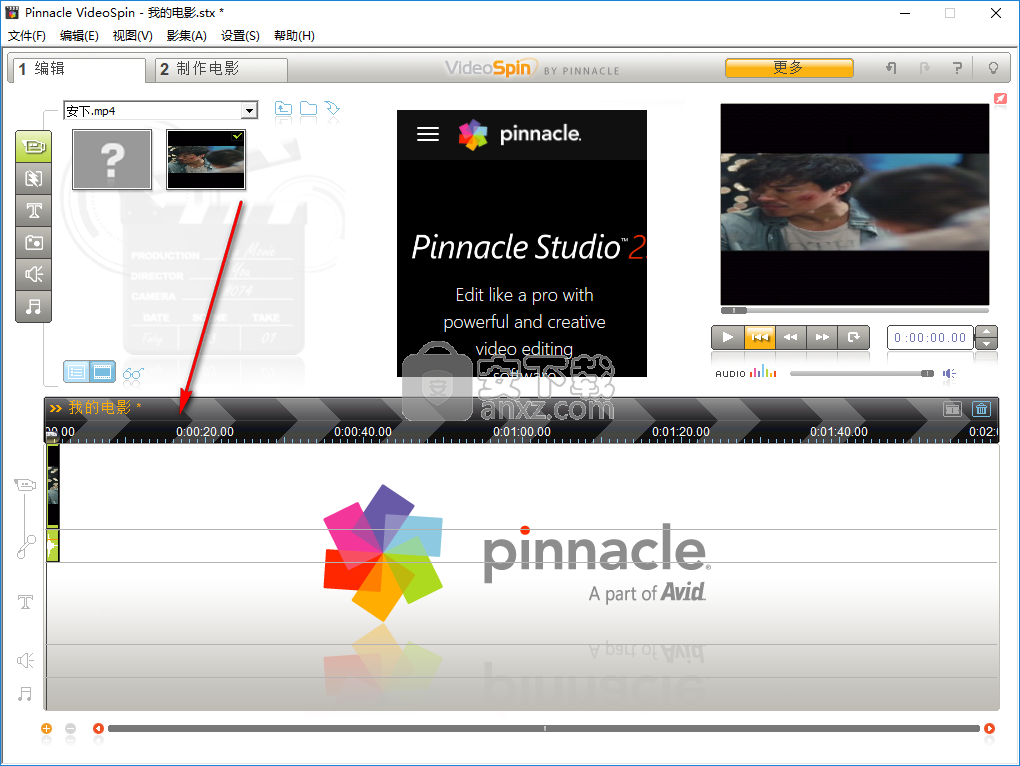Click the original audio track icon
The image size is (1020, 766).
pyautogui.click(x=25, y=547)
